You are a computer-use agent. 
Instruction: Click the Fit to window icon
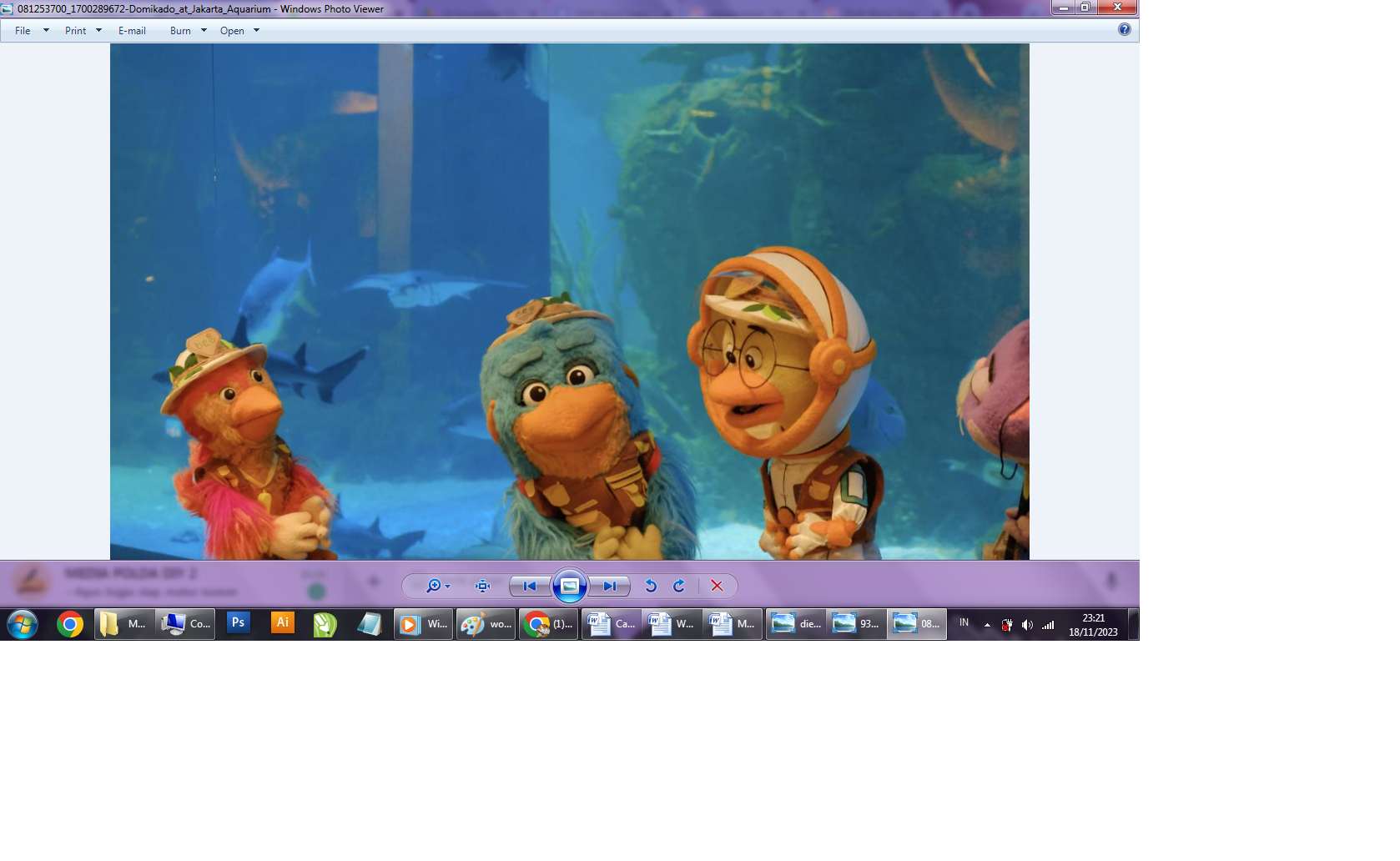[x=482, y=587]
